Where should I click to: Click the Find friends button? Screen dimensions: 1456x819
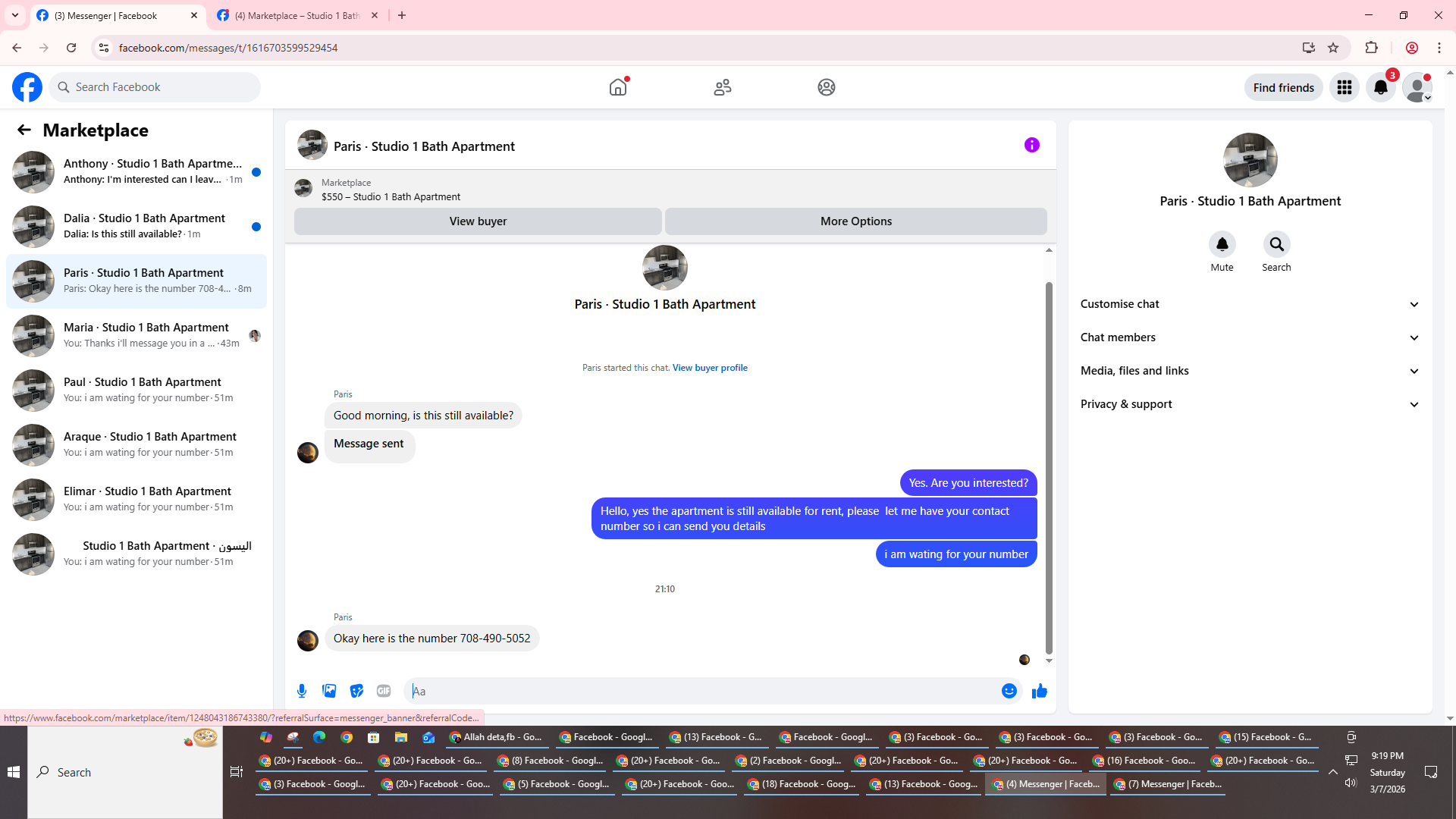tap(1284, 87)
